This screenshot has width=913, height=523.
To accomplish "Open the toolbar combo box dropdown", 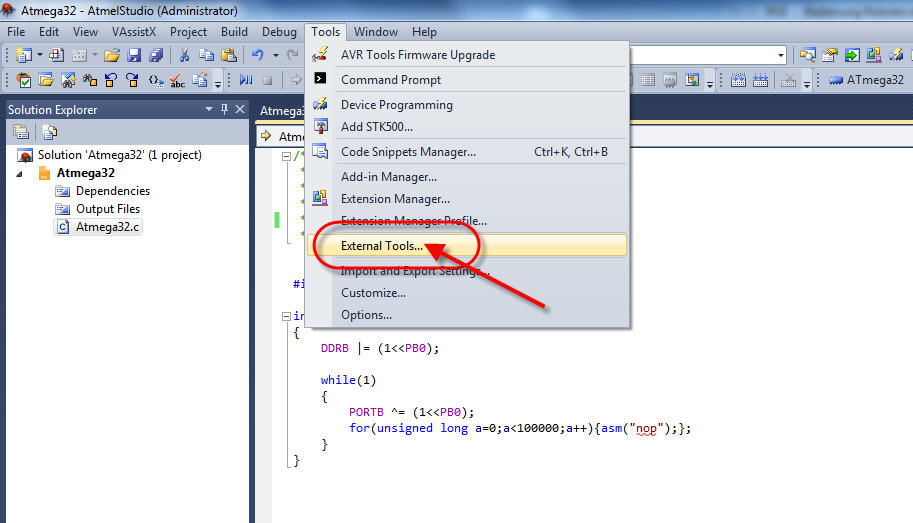I will coord(781,55).
